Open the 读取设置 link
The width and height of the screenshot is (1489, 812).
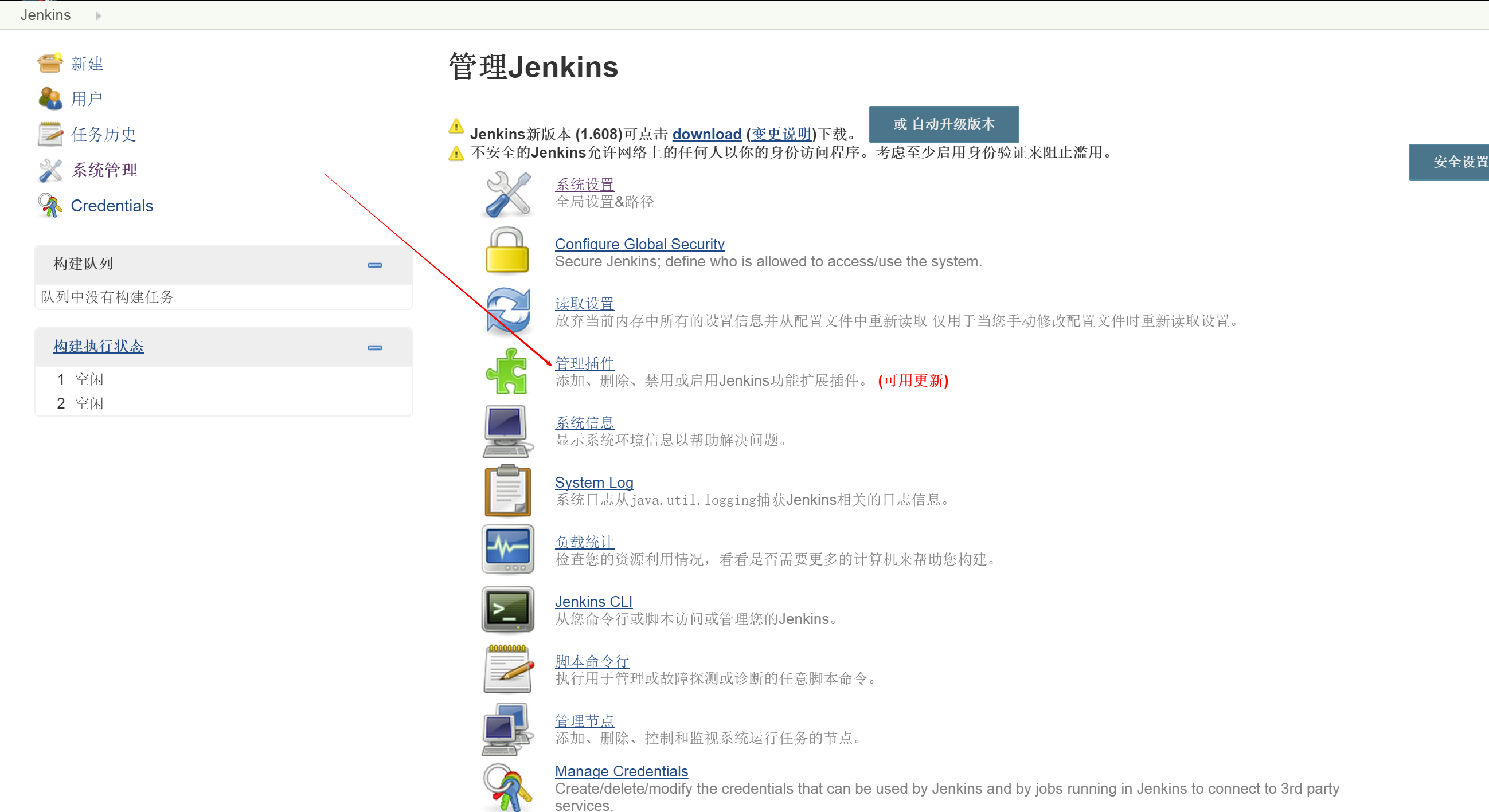[584, 303]
